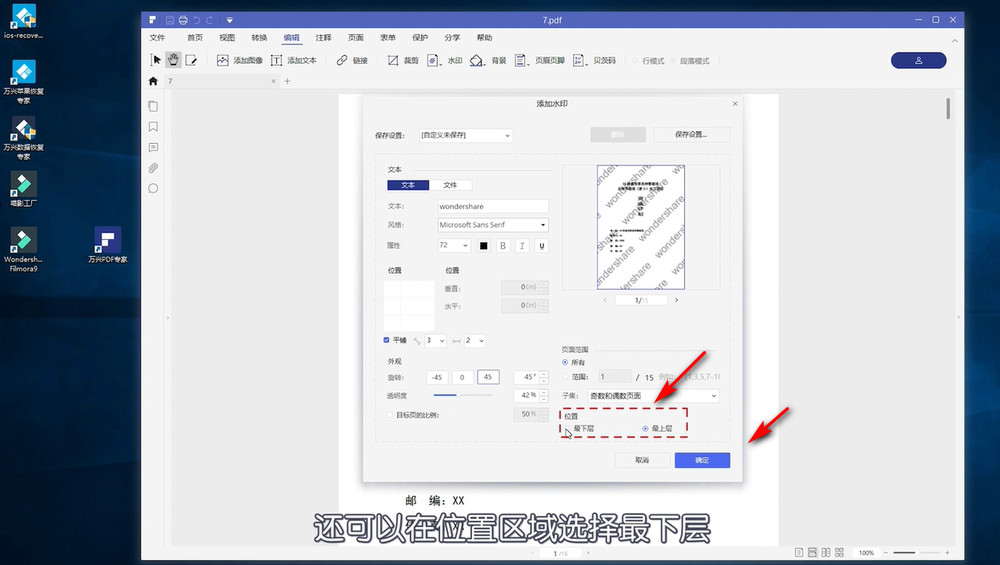Open the Microsoft Sans Serif font dropdown

493,224
